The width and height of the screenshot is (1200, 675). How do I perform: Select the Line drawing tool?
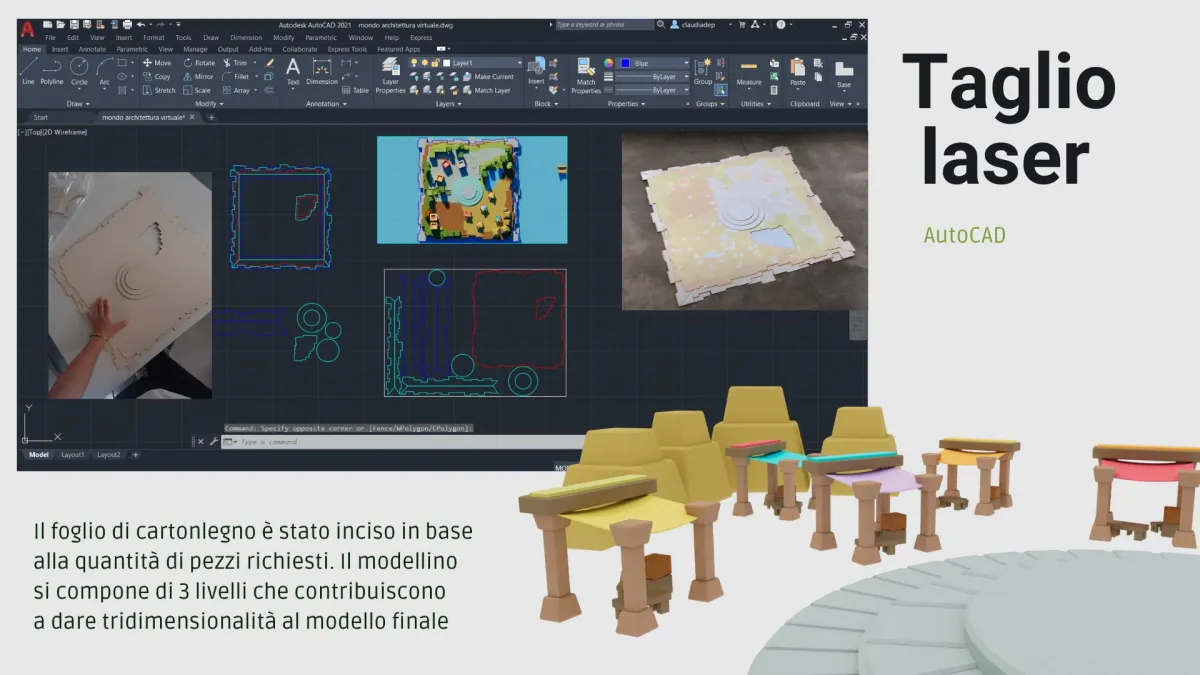point(28,70)
